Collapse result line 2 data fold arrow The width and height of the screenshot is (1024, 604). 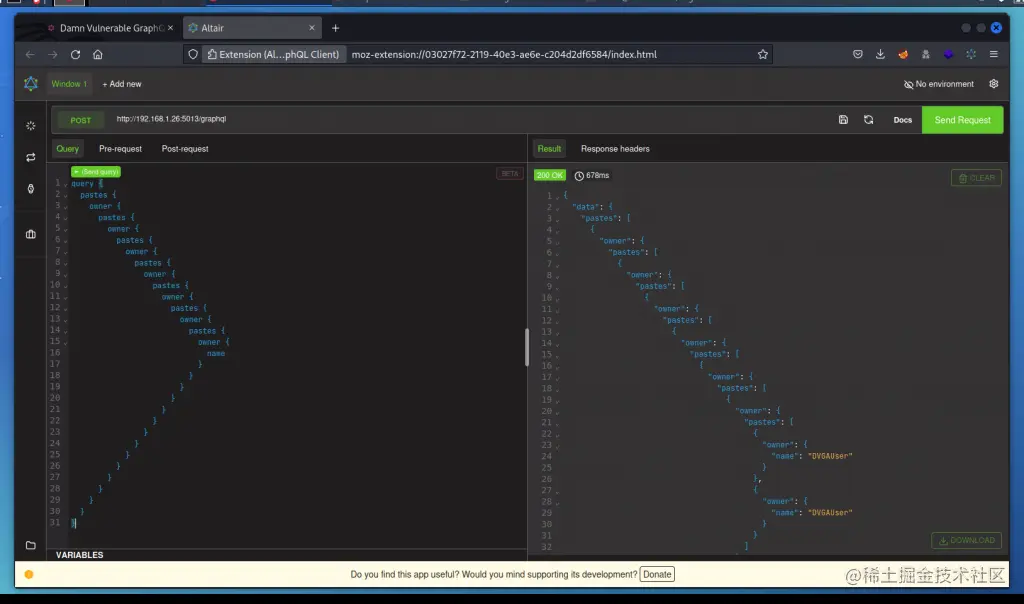point(557,208)
